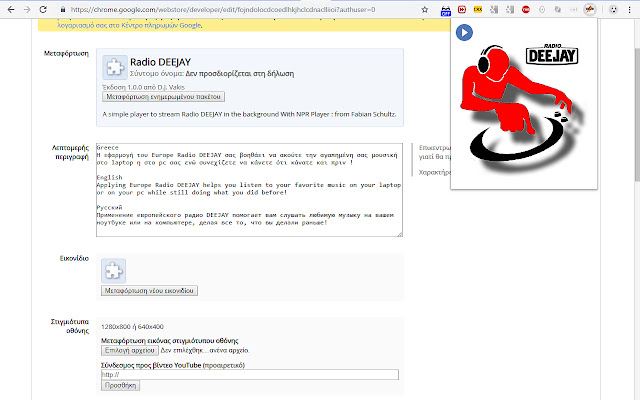Click the red fast-forward extension icon
This screenshot has height=400, width=640.
pos(462,9)
